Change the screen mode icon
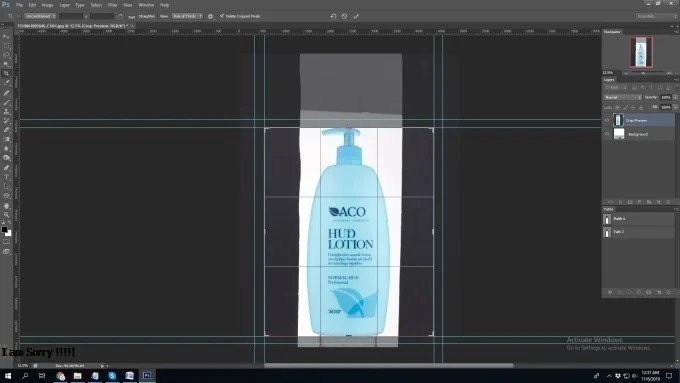 (6, 252)
